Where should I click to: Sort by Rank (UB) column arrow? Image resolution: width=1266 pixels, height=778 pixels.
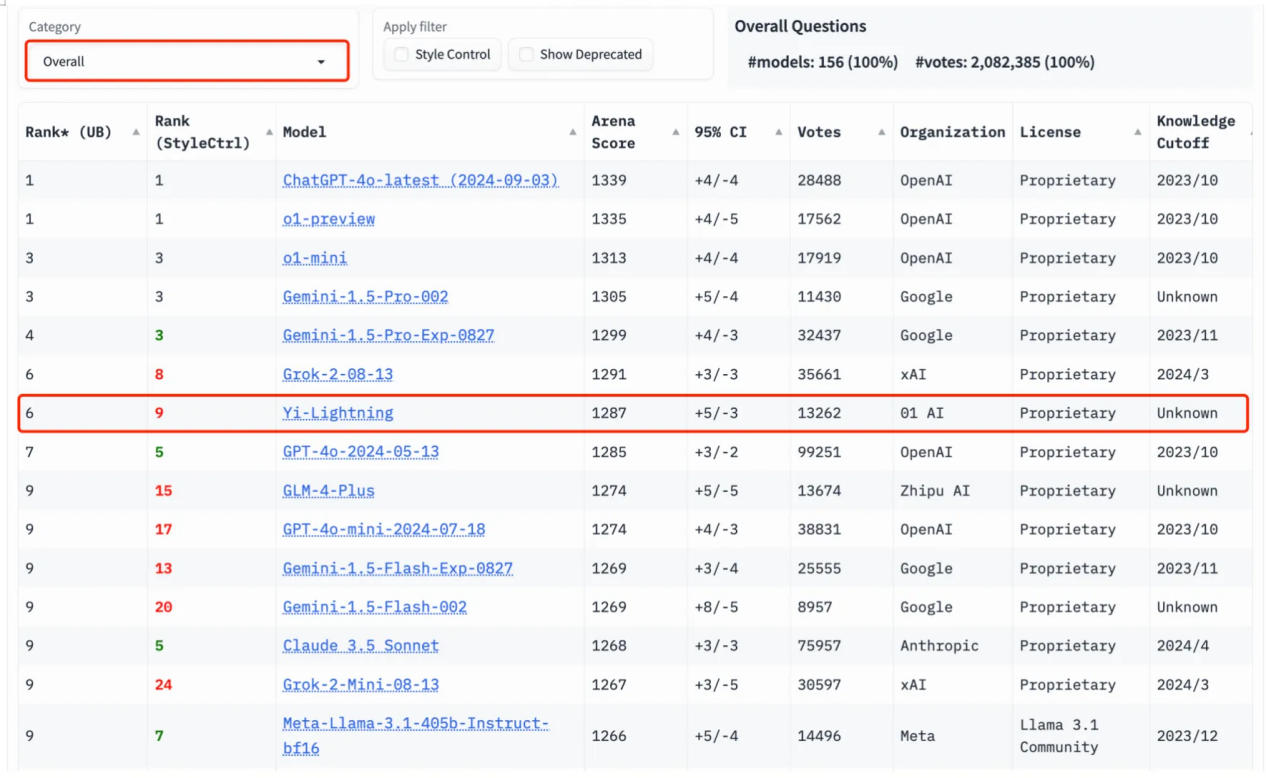(x=136, y=132)
